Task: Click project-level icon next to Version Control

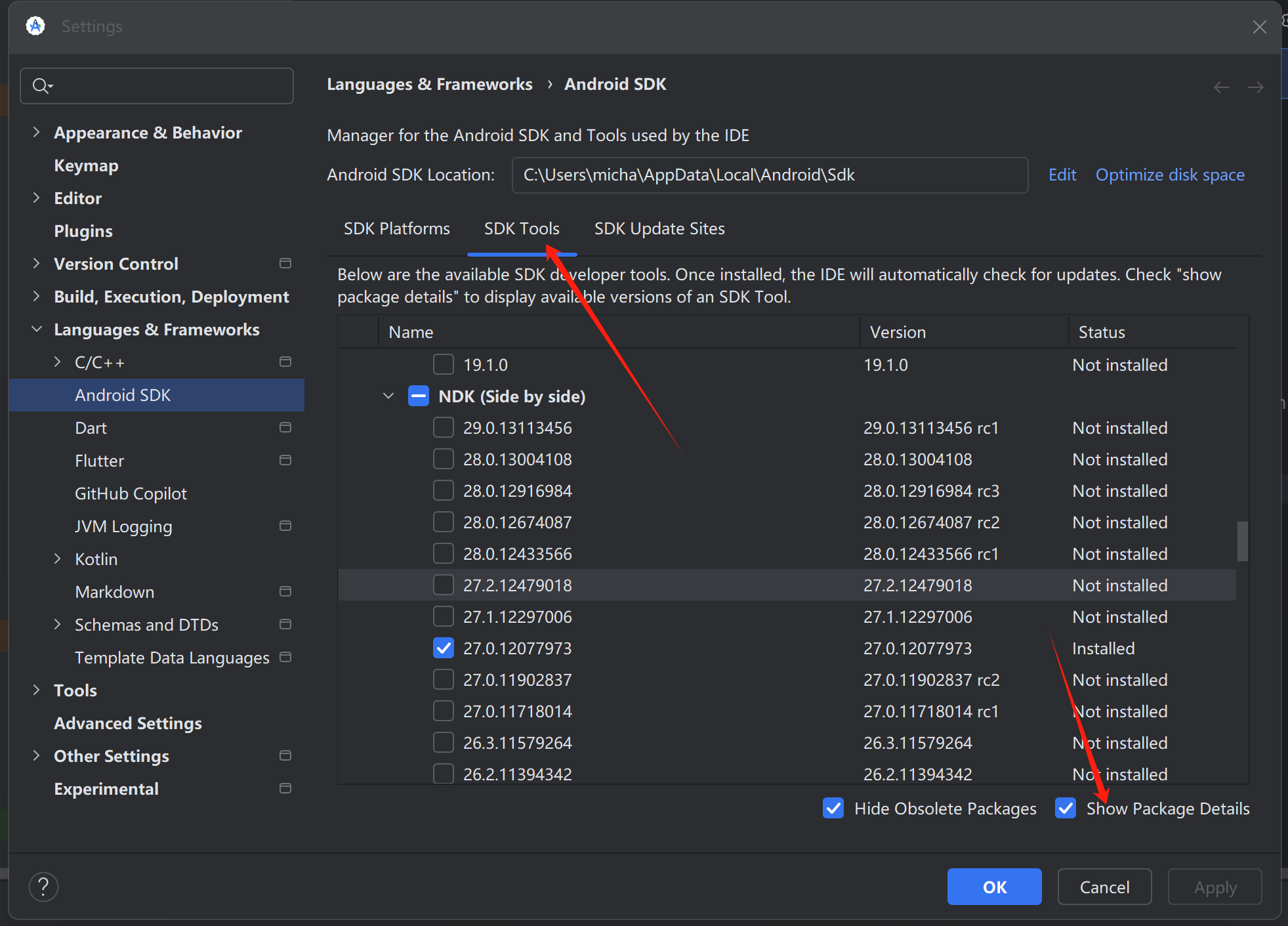Action: (285, 263)
